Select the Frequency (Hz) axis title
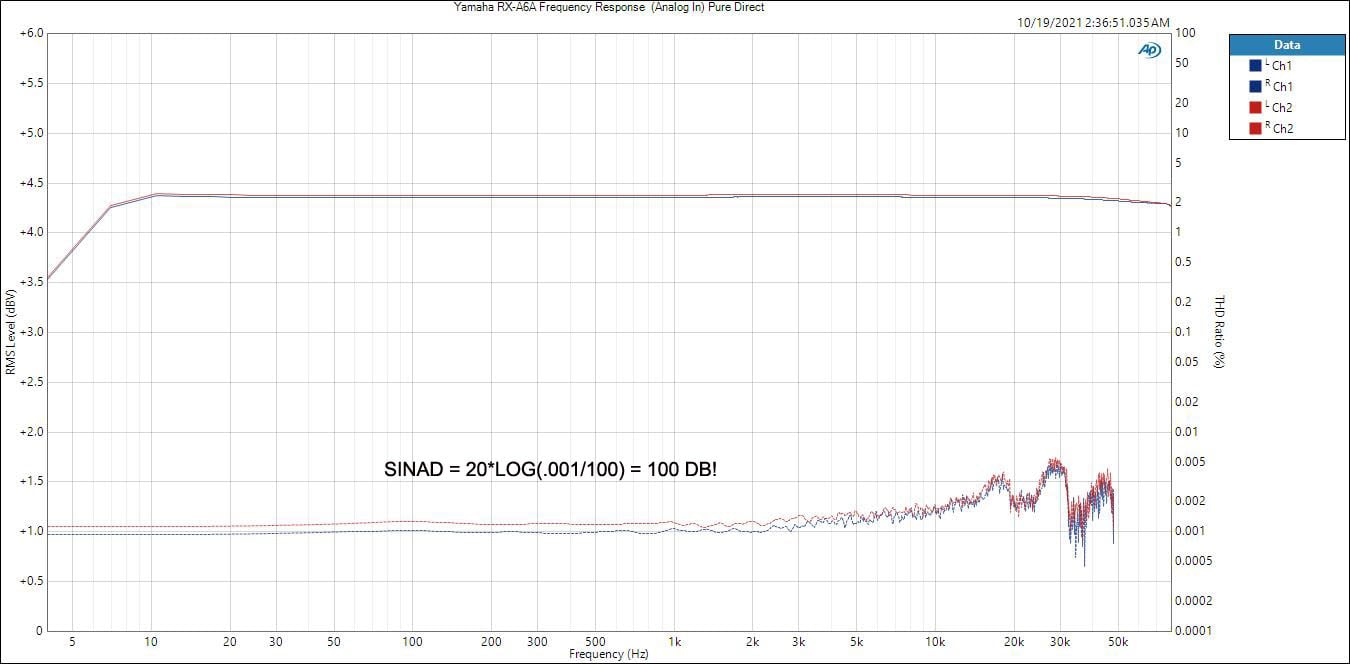This screenshot has height=664, width=1350. (x=609, y=654)
